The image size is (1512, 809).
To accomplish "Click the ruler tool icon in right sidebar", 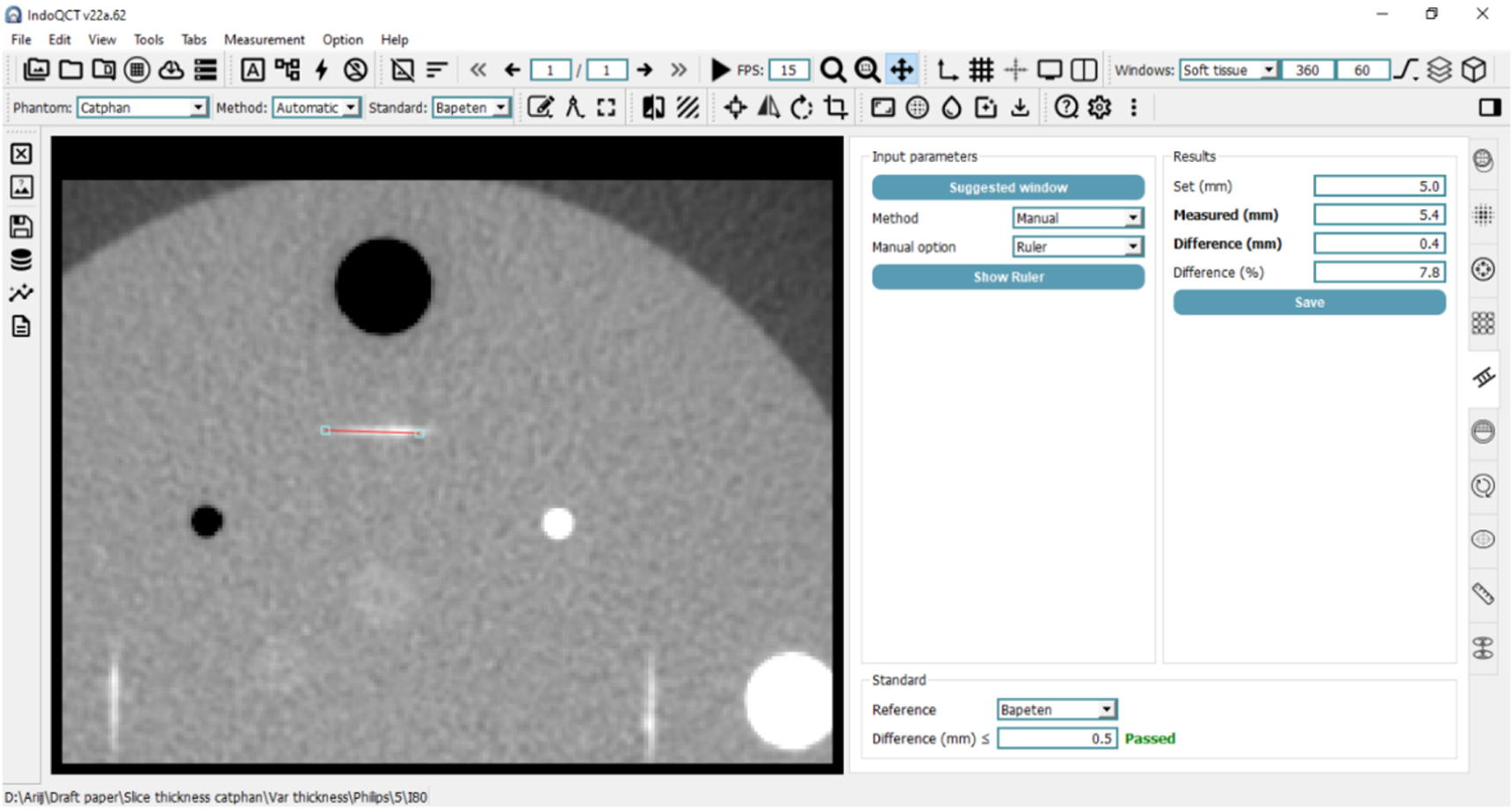I will [x=1483, y=594].
